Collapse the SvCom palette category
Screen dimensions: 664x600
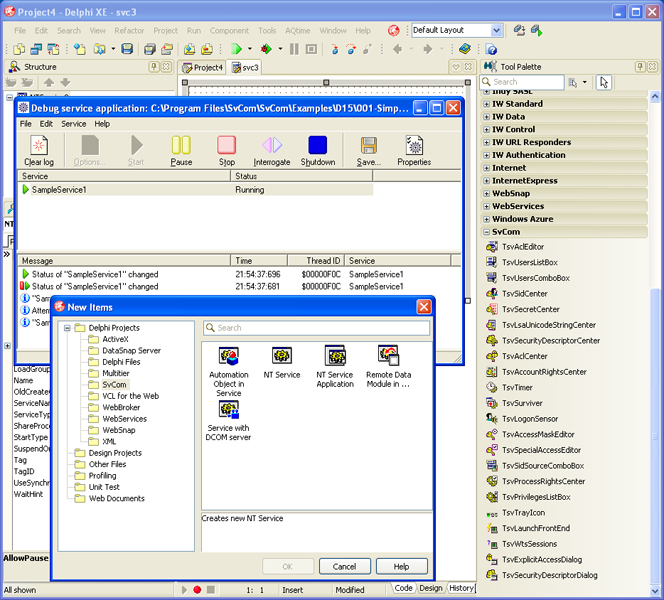pos(487,232)
